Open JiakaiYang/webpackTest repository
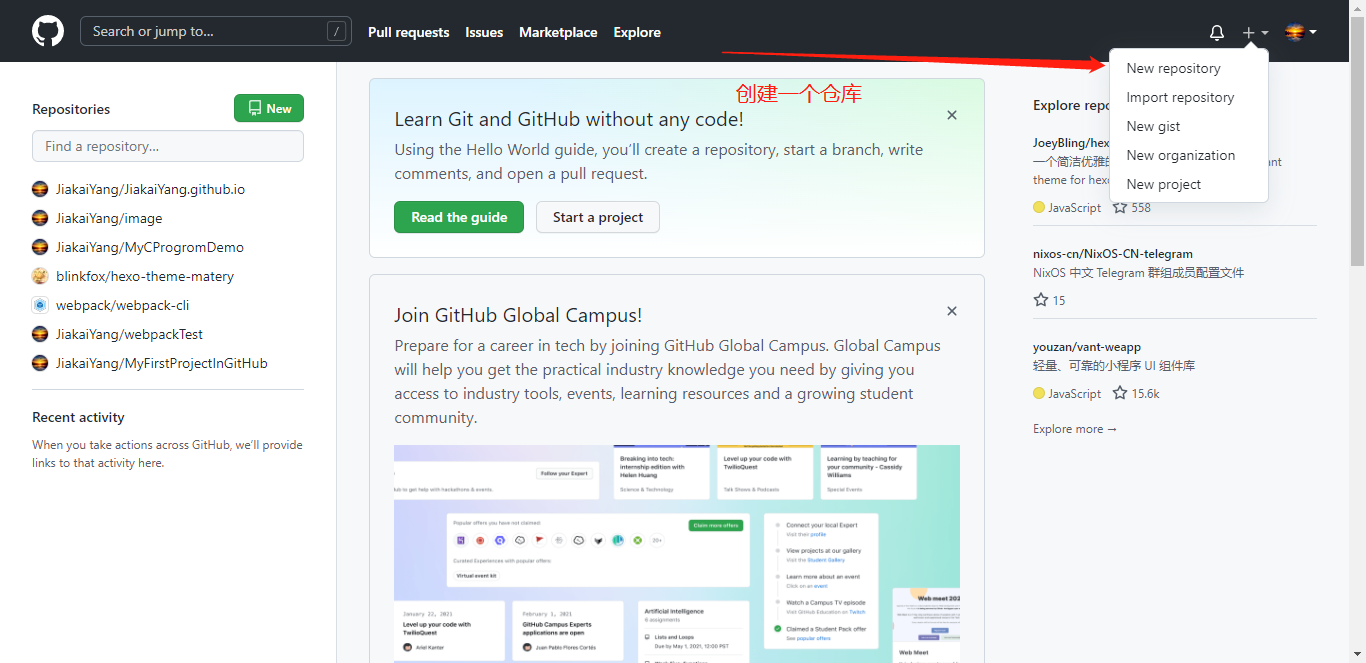This screenshot has height=663, width=1366. pos(129,334)
